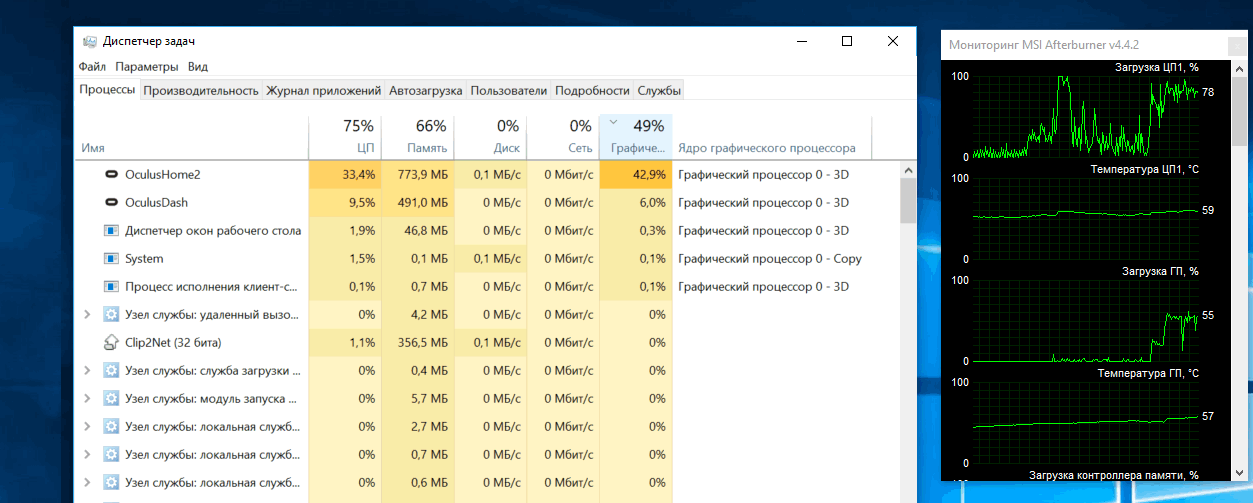Expand Узел службы: служба загрузки row

89,370
